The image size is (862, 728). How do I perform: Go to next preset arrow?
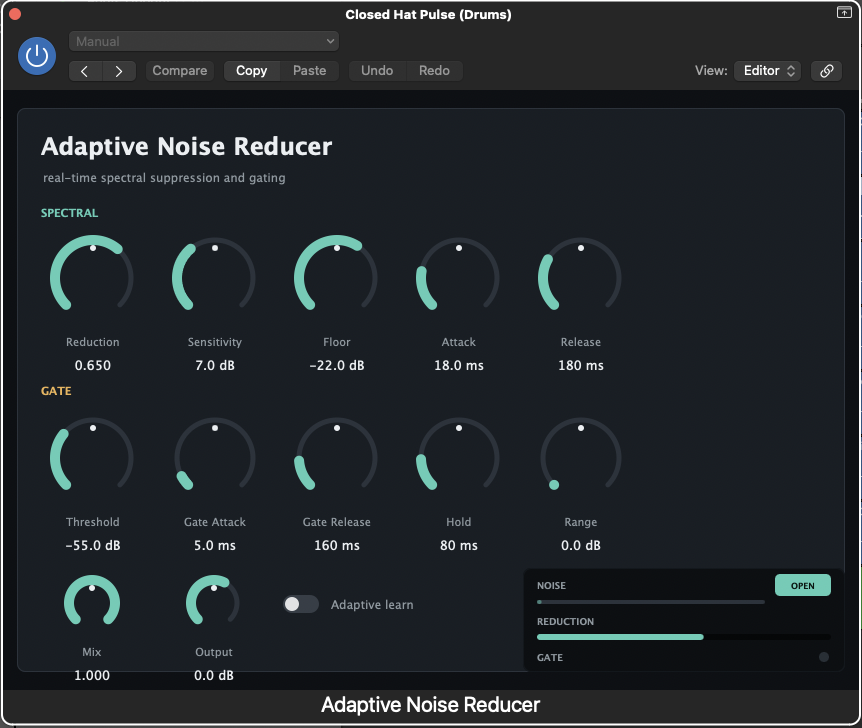pos(119,71)
